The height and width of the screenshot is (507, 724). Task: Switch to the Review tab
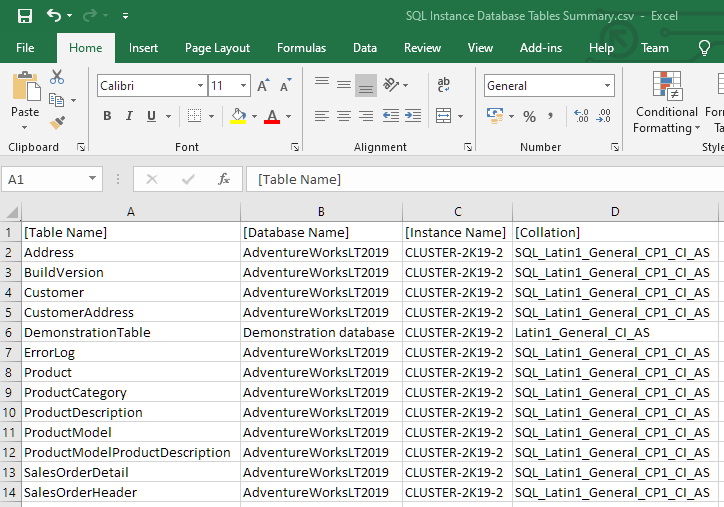[x=422, y=48]
